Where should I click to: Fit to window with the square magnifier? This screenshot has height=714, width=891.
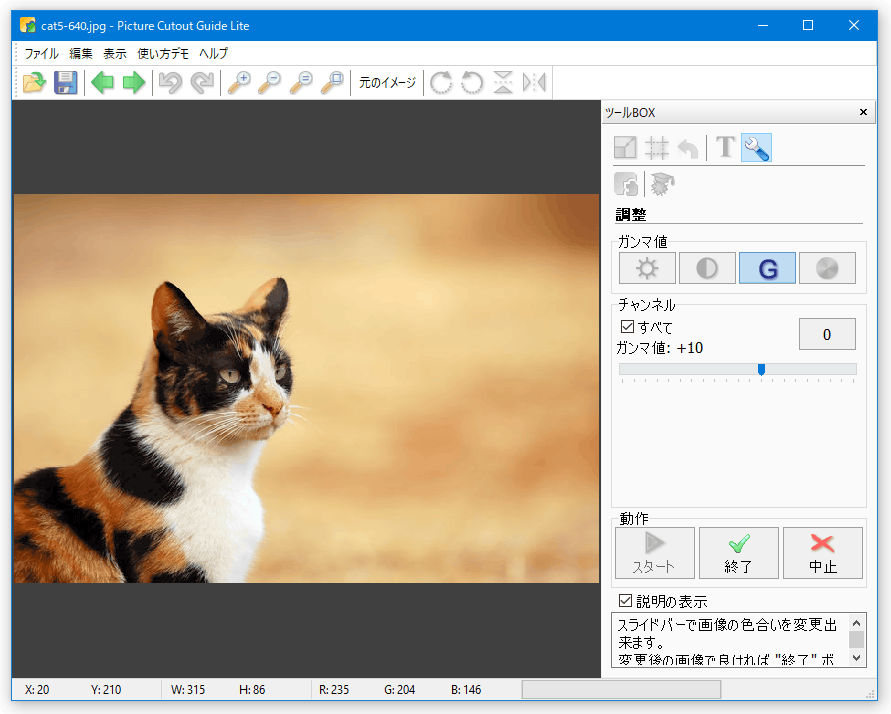pyautogui.click(x=332, y=82)
